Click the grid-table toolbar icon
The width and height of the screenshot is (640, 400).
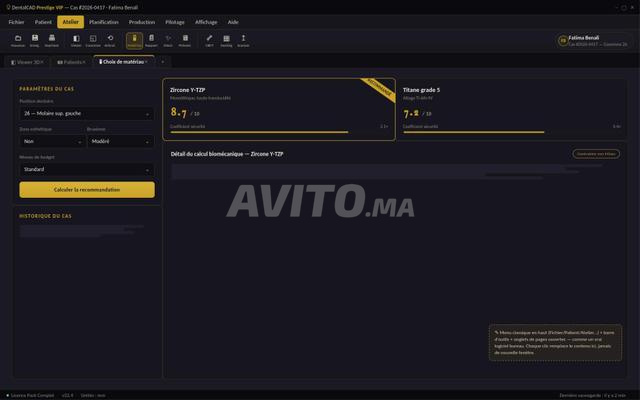coord(226,40)
